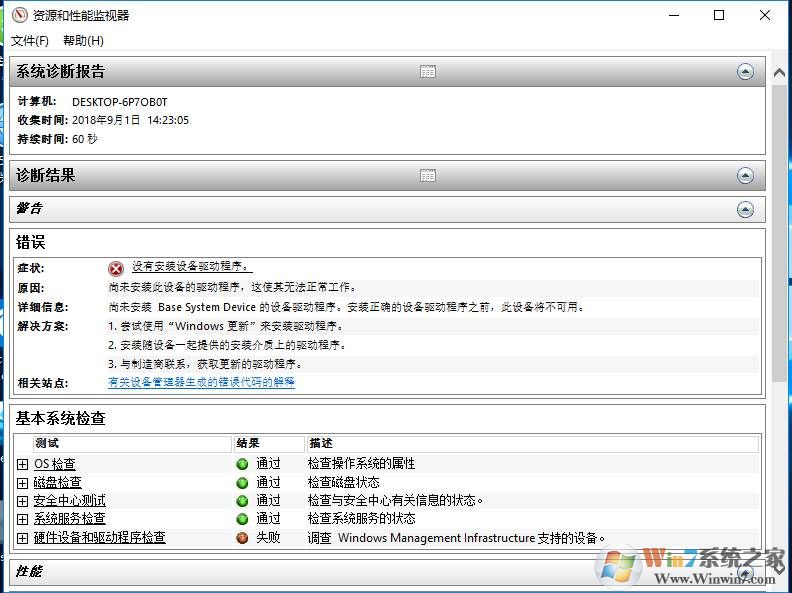The image size is (792, 593).
Task: Click the green status icon for OS 检查
Action: click(x=242, y=464)
